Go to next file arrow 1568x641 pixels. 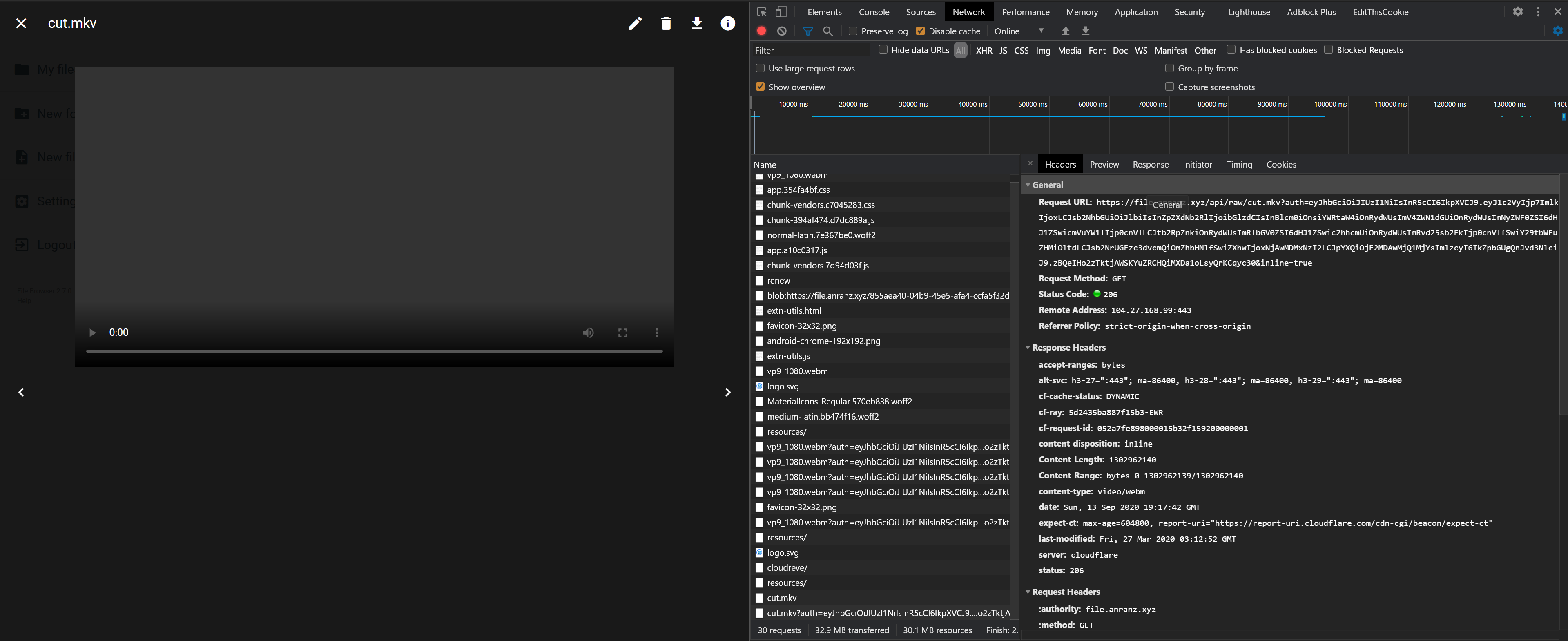pyautogui.click(x=727, y=392)
